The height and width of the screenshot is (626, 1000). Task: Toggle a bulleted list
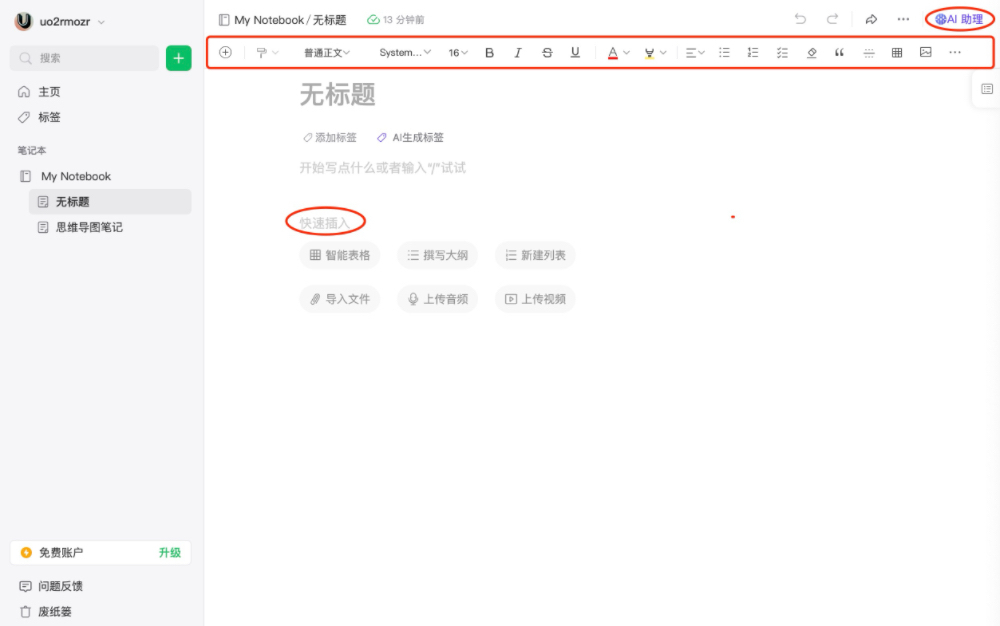point(724,52)
